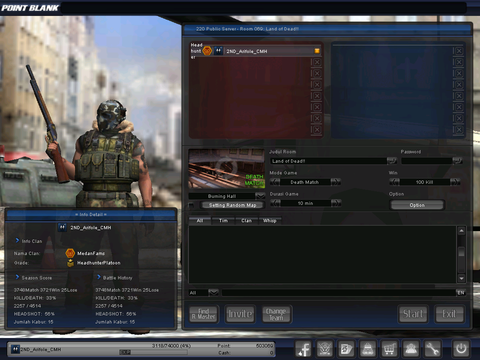
Task: Open the Burning Hall map dropdown
Action: click(x=260, y=196)
